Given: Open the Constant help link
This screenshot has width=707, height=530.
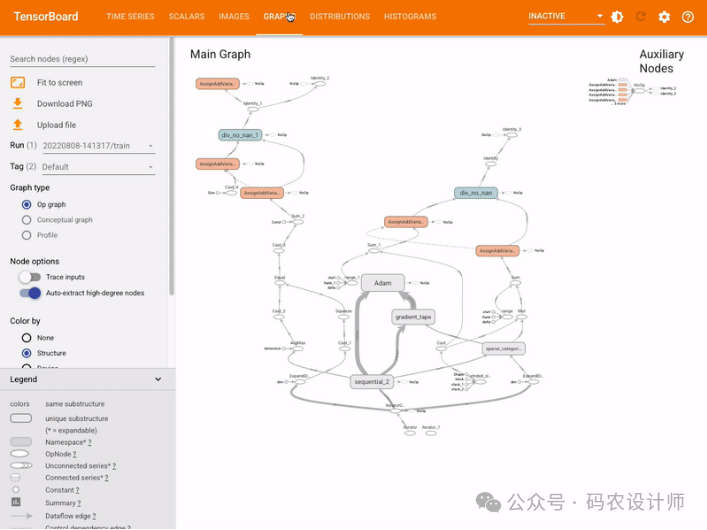Looking at the screenshot, I should [x=78, y=490].
